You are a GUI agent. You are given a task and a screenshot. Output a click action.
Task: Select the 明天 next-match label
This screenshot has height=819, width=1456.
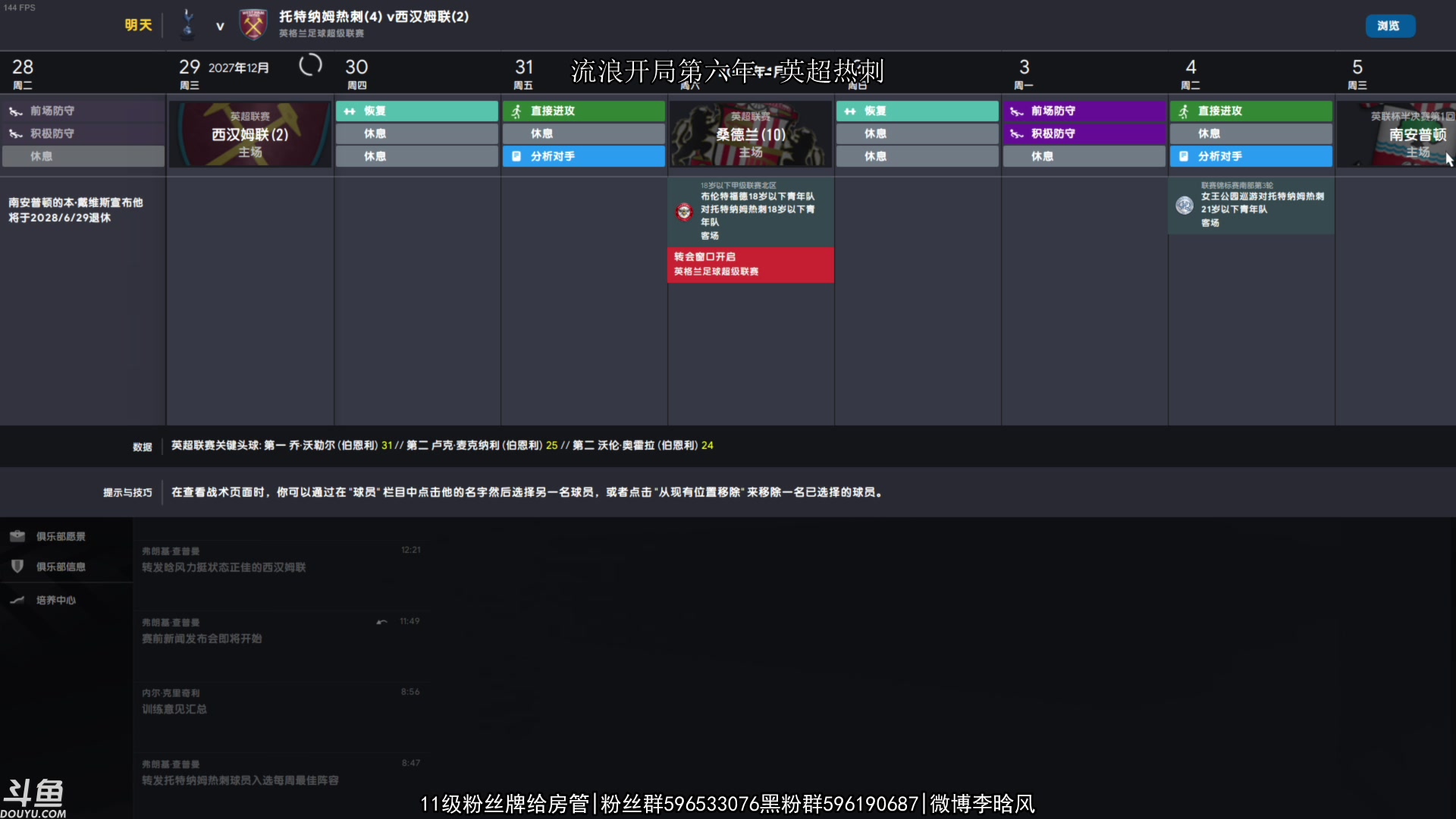point(138,25)
